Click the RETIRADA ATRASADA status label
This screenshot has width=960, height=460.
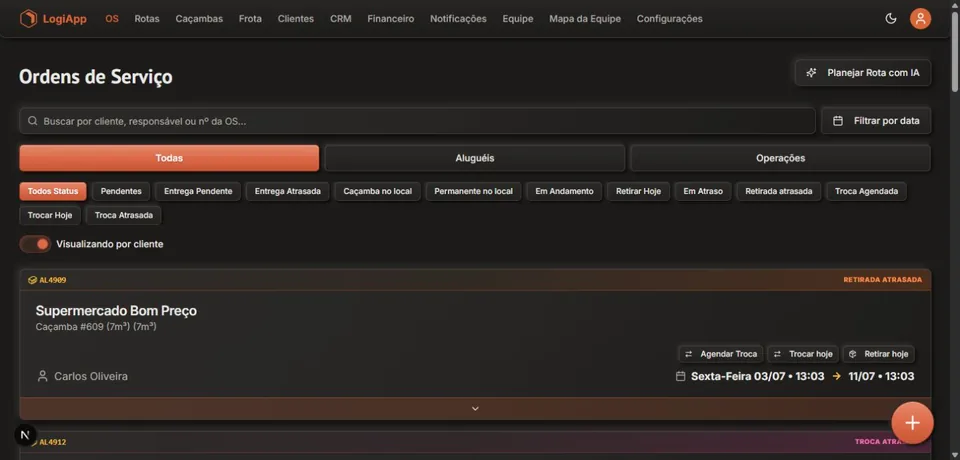tap(883, 280)
